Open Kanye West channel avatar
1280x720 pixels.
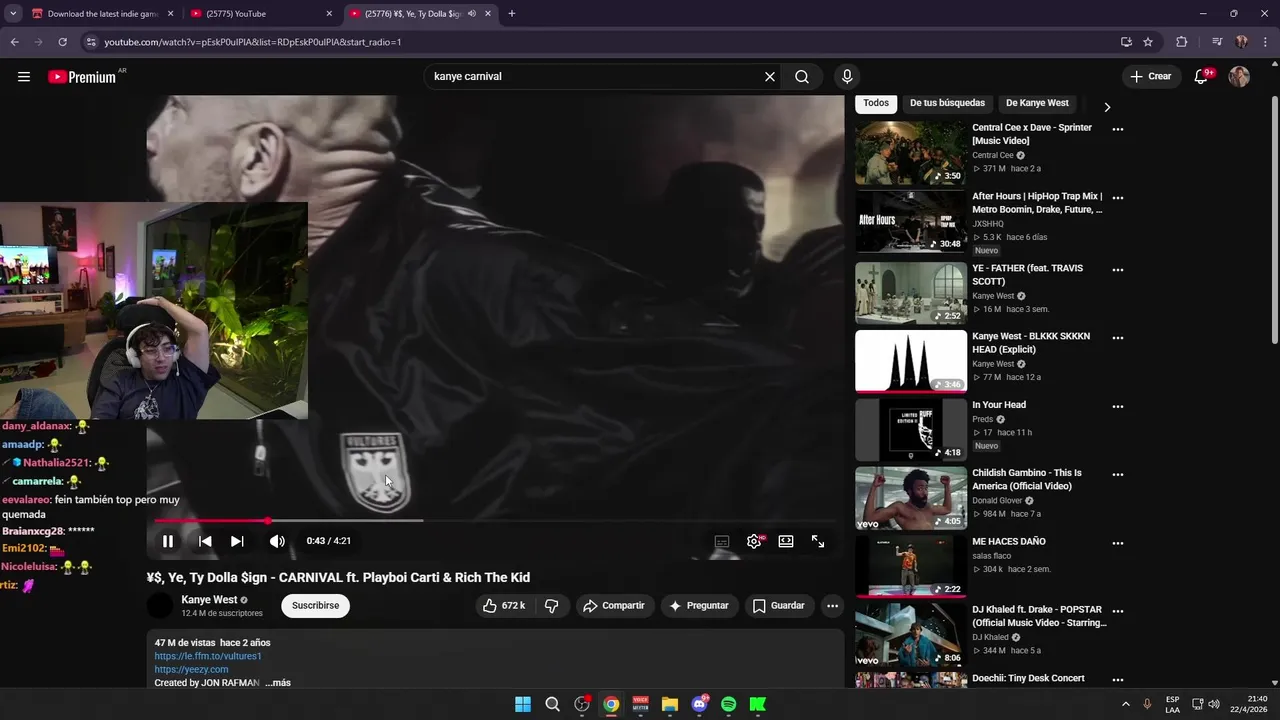160,605
